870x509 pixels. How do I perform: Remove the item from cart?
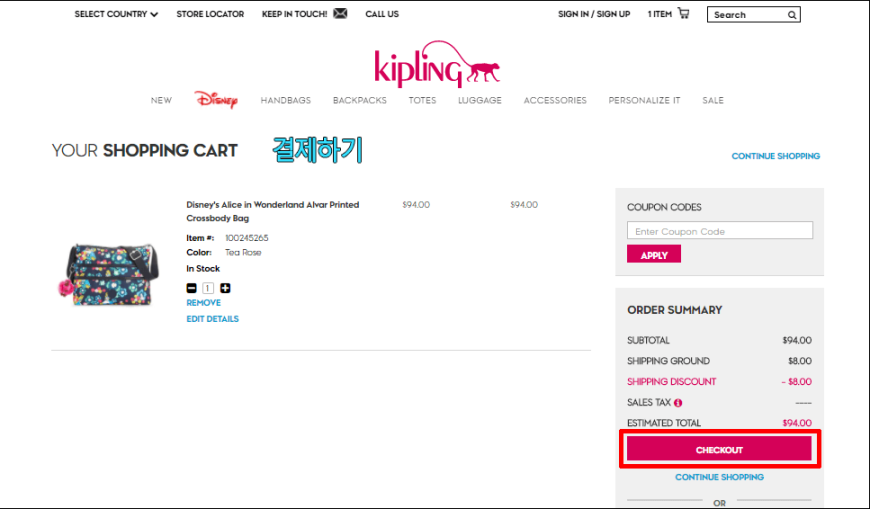[204, 303]
